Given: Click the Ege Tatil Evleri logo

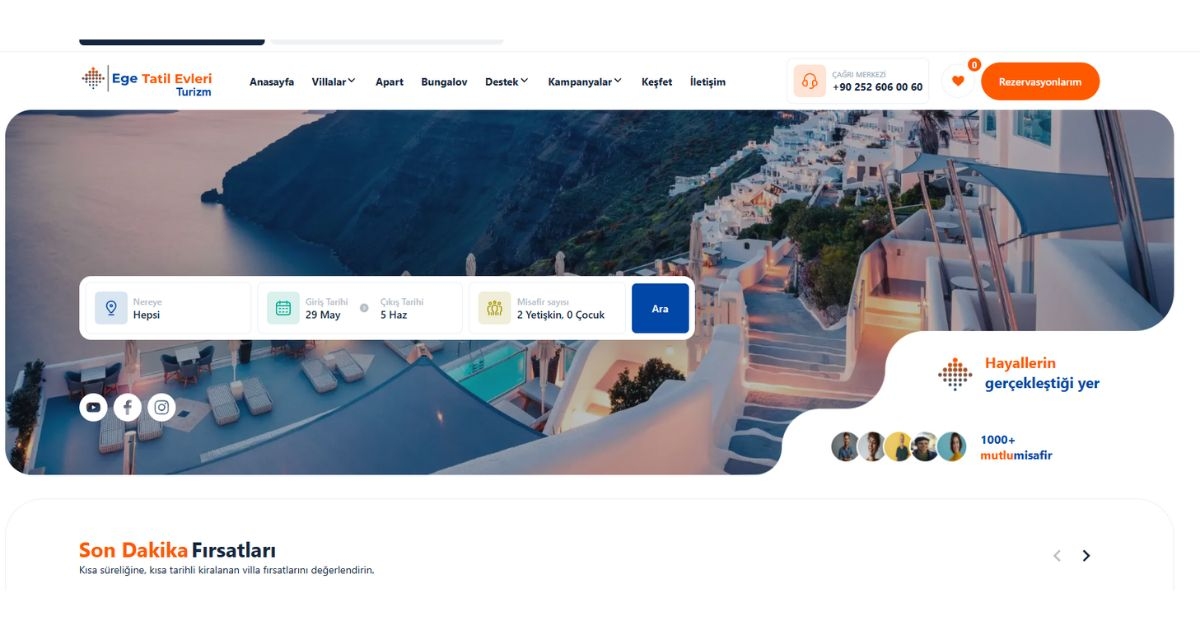Looking at the screenshot, I should coord(147,81).
